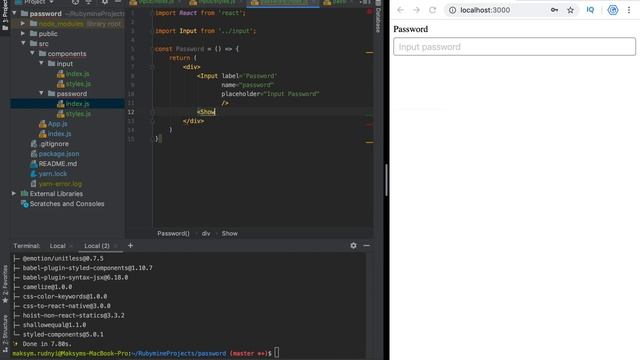The image size is (640, 360).
Task: Collapse the components folder
Action: [x=32, y=53]
